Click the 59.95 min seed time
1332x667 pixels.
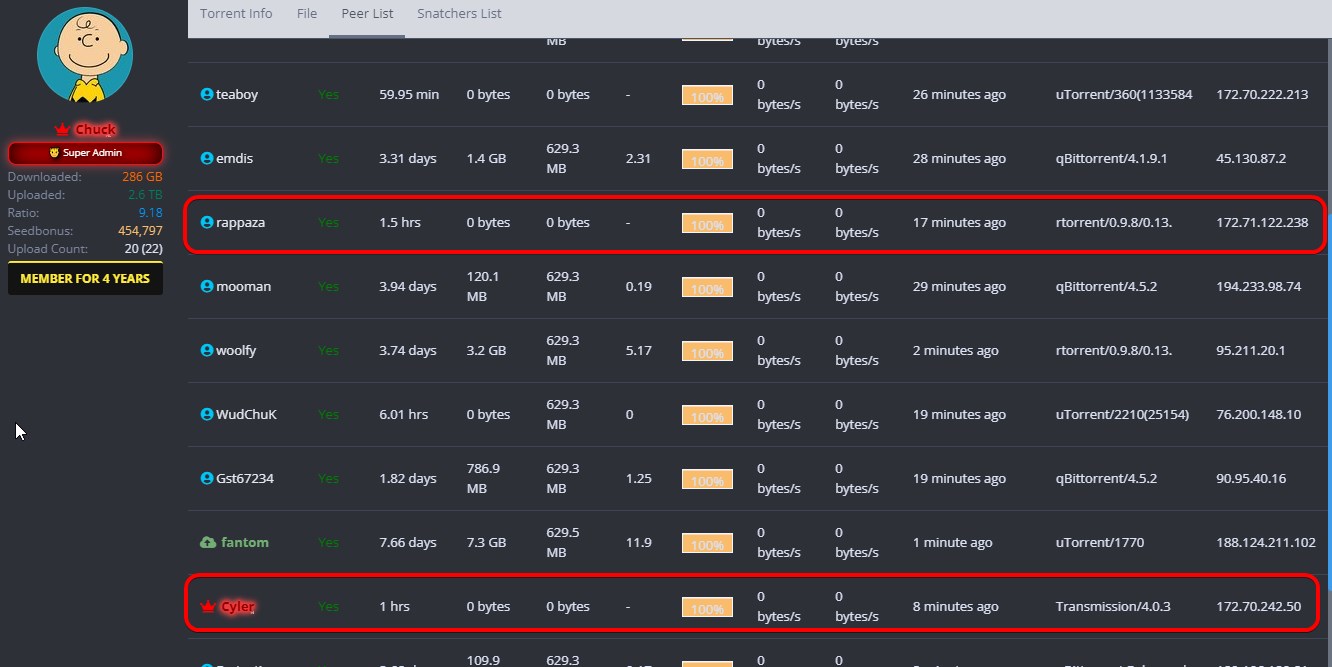[x=409, y=94]
